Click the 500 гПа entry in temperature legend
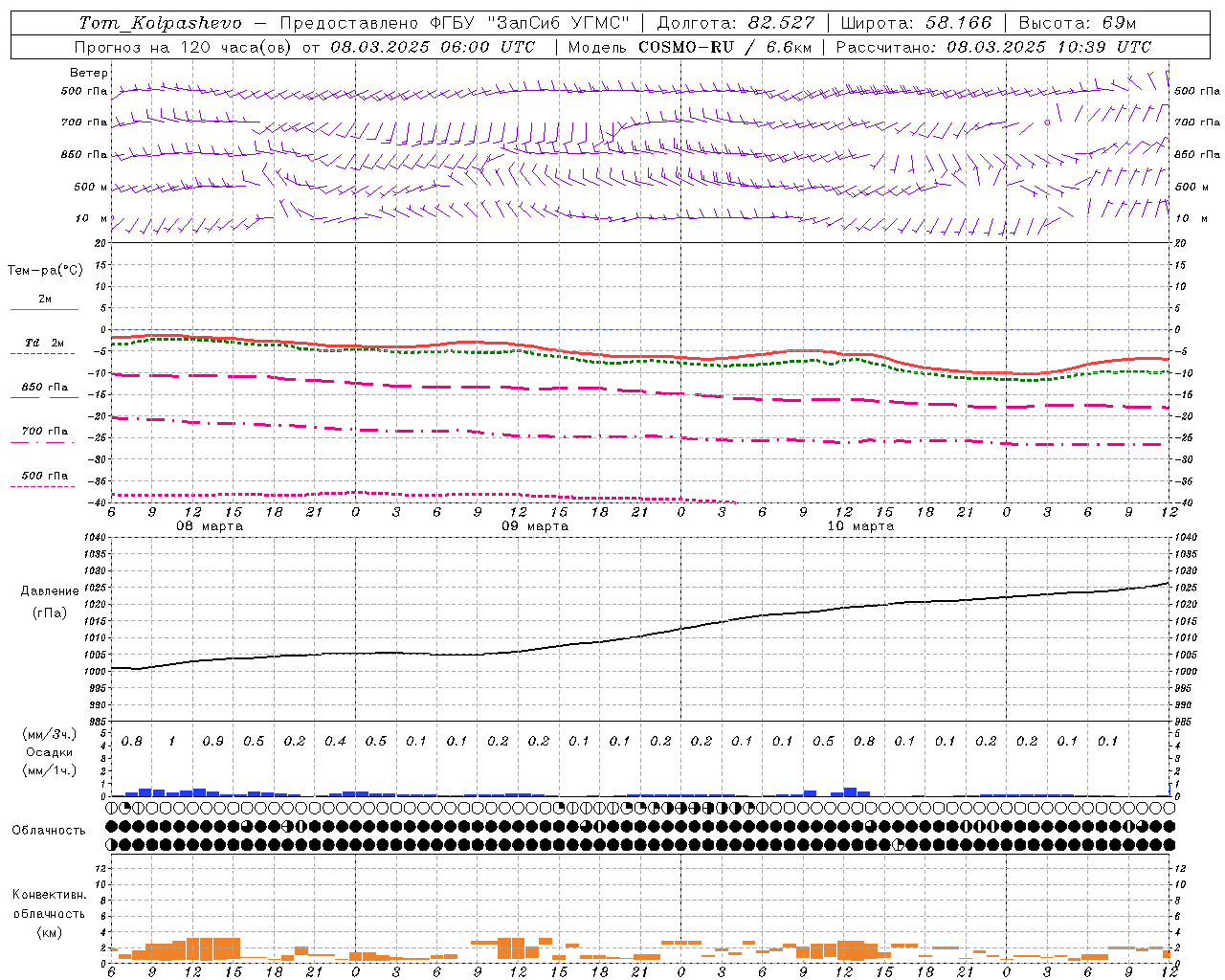Image resolution: width=1225 pixels, height=980 pixels. (44, 476)
